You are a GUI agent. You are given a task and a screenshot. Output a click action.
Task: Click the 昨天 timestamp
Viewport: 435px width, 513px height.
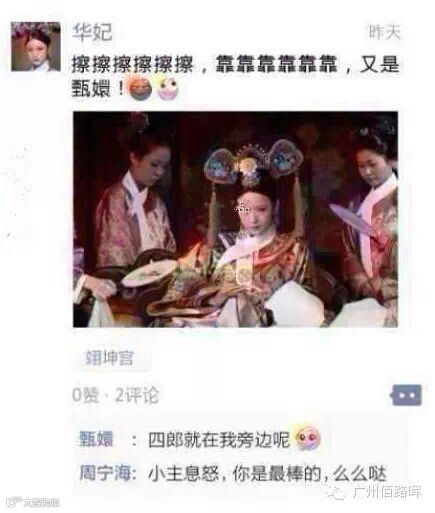coord(385,32)
